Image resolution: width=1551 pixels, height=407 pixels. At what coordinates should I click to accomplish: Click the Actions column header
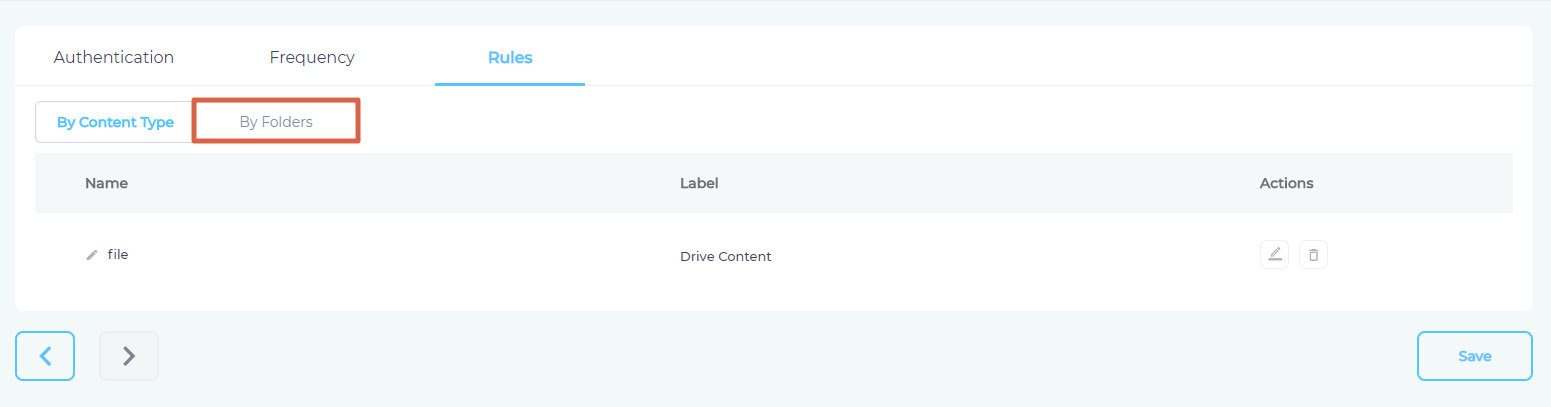[1286, 183]
